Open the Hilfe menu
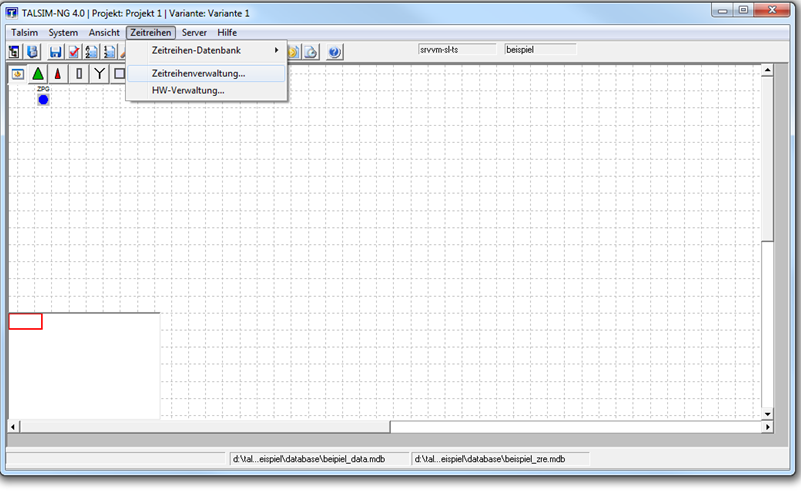Viewport: 801px width, 495px height. (x=227, y=33)
